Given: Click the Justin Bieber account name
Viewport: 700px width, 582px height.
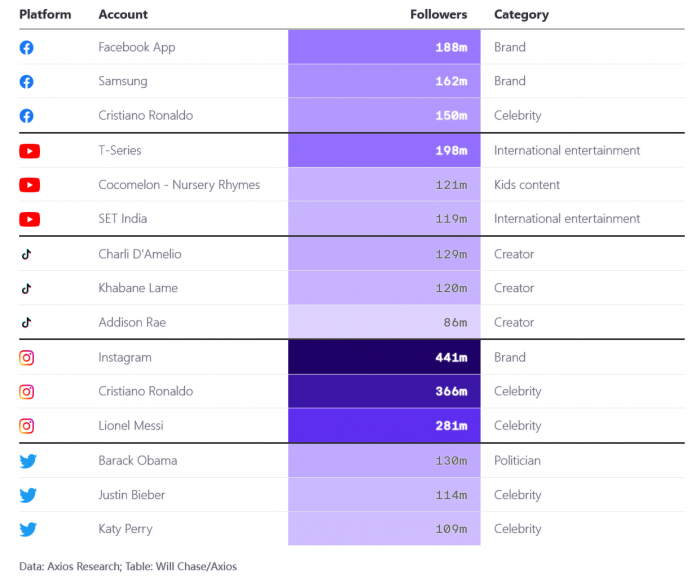Looking at the screenshot, I should tap(132, 495).
